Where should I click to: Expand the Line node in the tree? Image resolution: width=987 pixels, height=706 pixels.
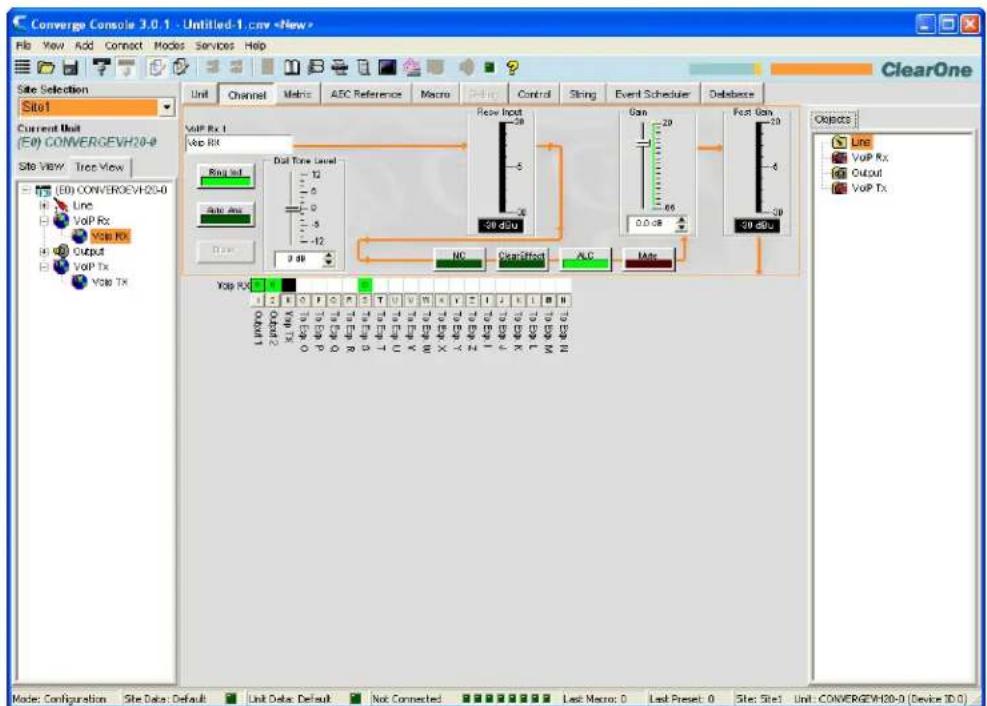[44, 205]
